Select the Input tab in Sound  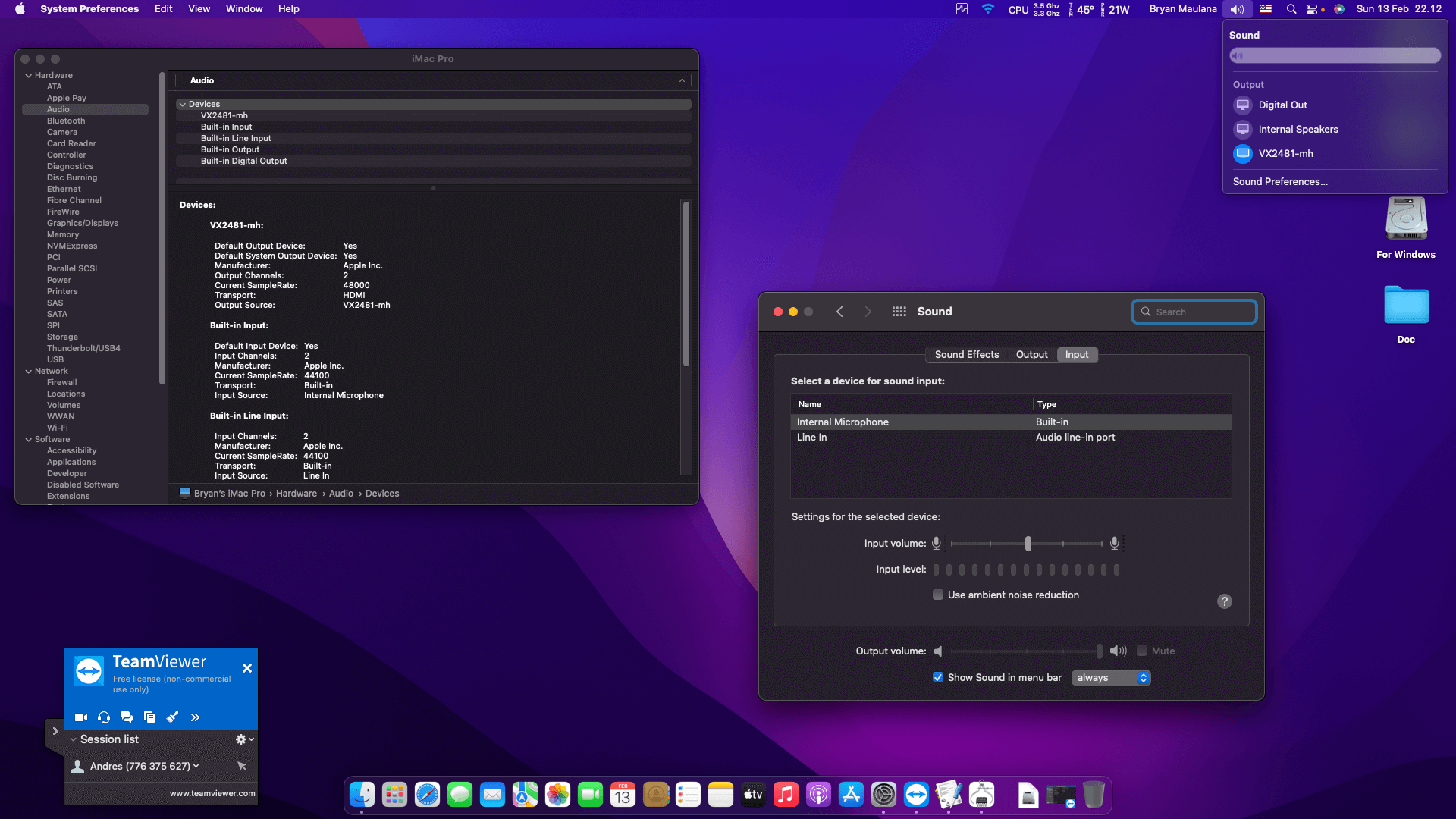(1077, 355)
